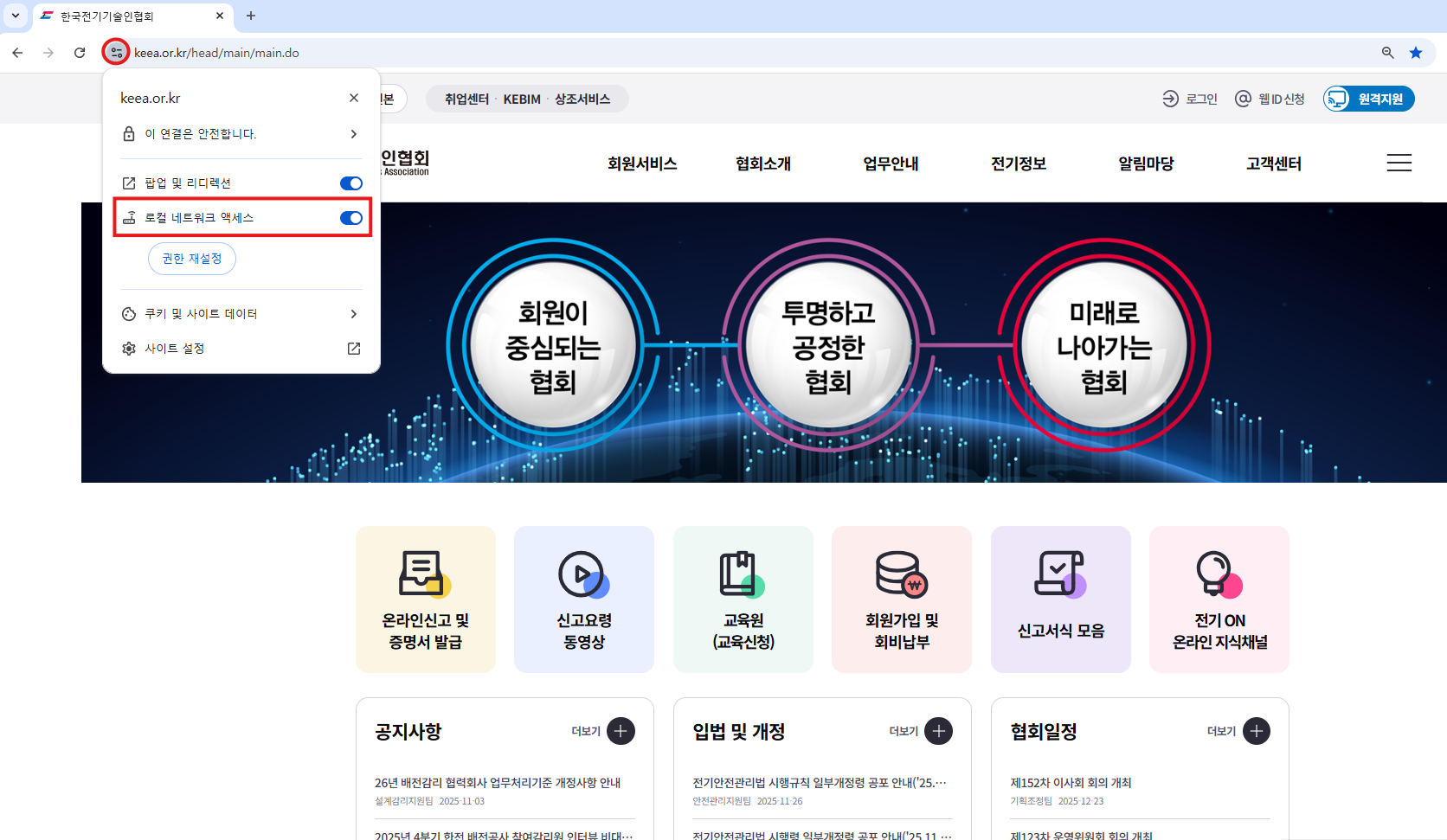Open the 회원가입 및 회비납부 tile
1447x840 pixels.
coord(901,599)
